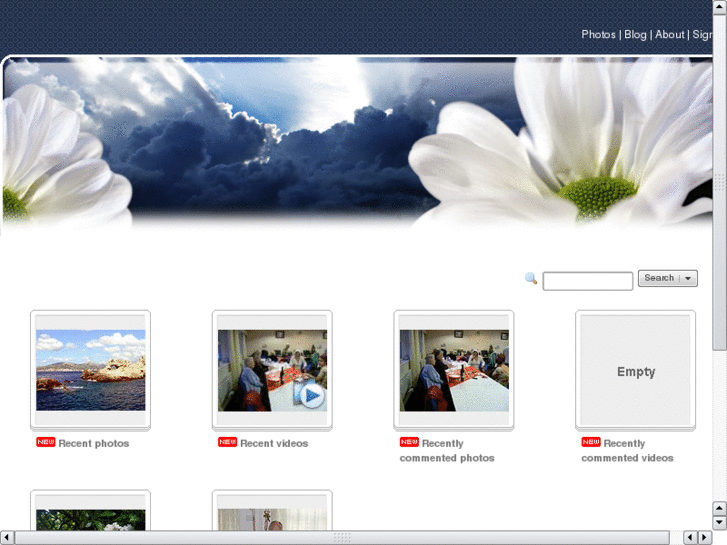Open the Blog link in header

635,35
